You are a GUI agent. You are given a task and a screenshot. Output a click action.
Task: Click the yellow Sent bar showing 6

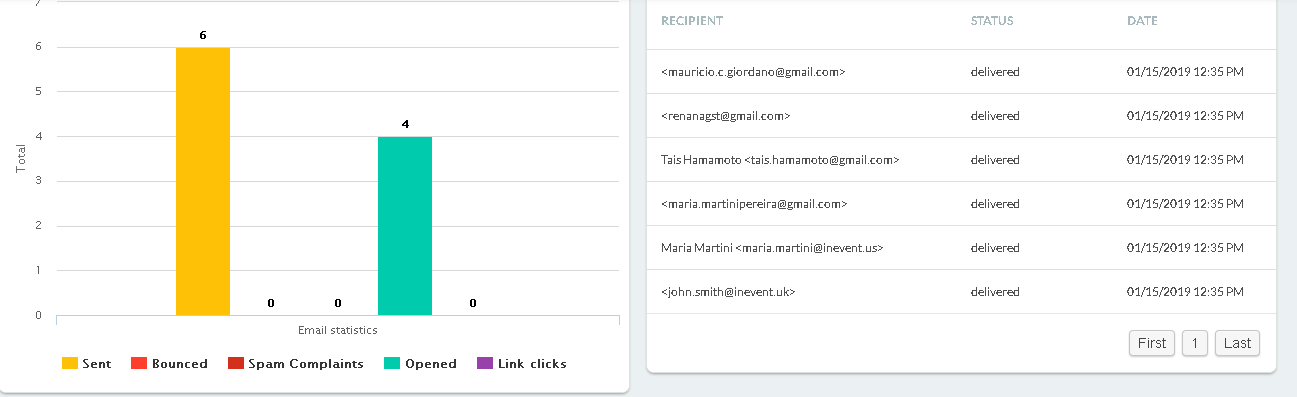point(203,181)
